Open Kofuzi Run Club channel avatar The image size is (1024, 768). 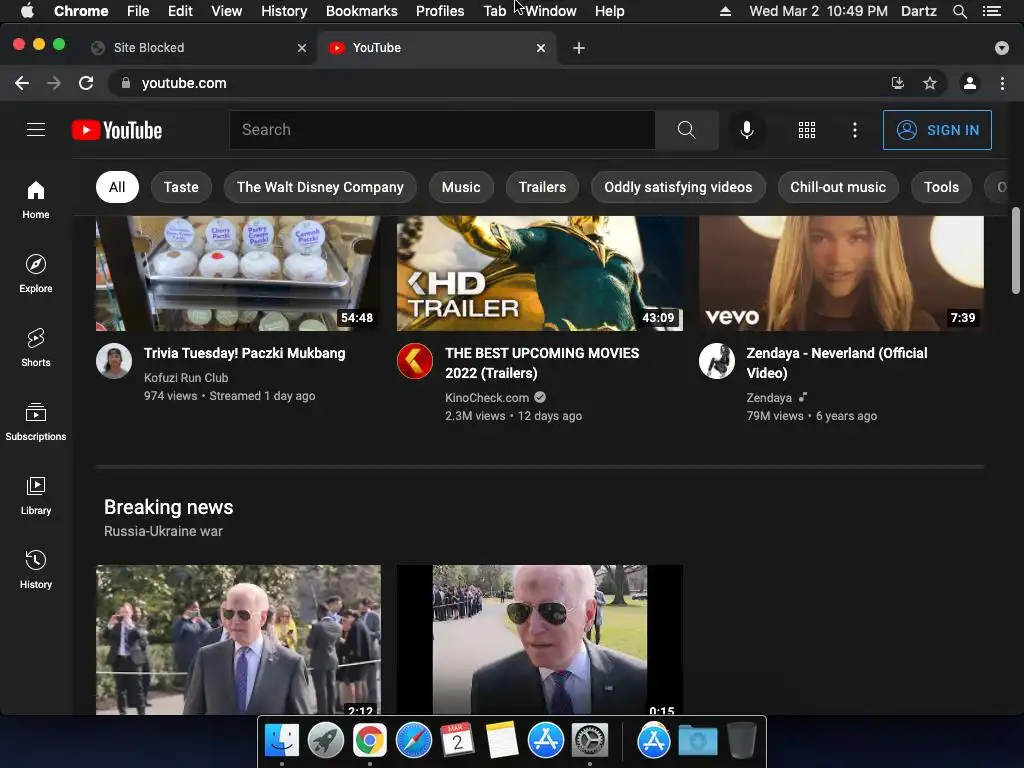(x=114, y=361)
